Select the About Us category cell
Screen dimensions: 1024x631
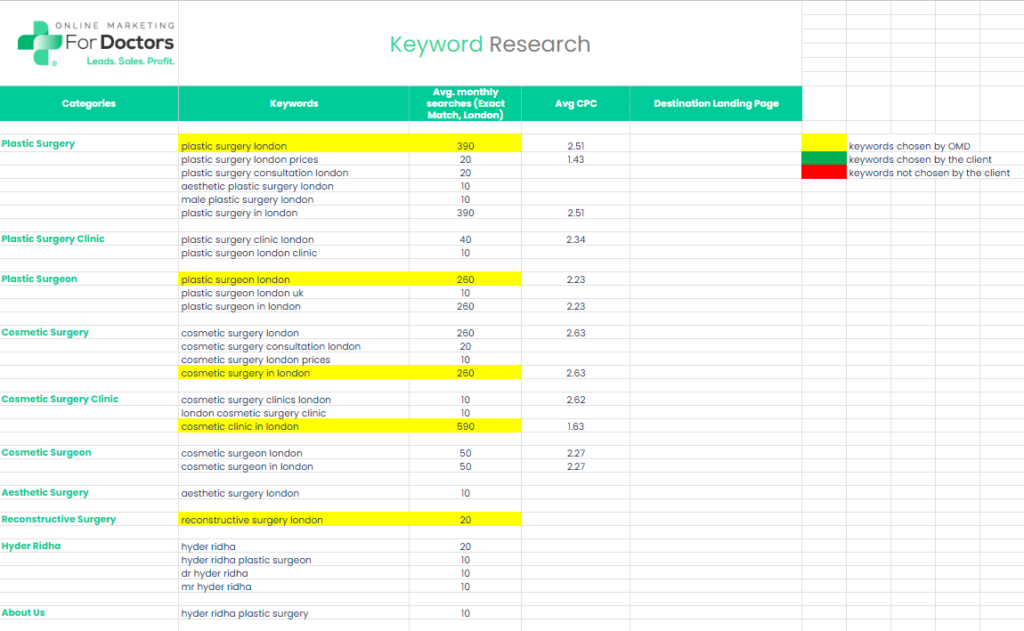coord(89,613)
